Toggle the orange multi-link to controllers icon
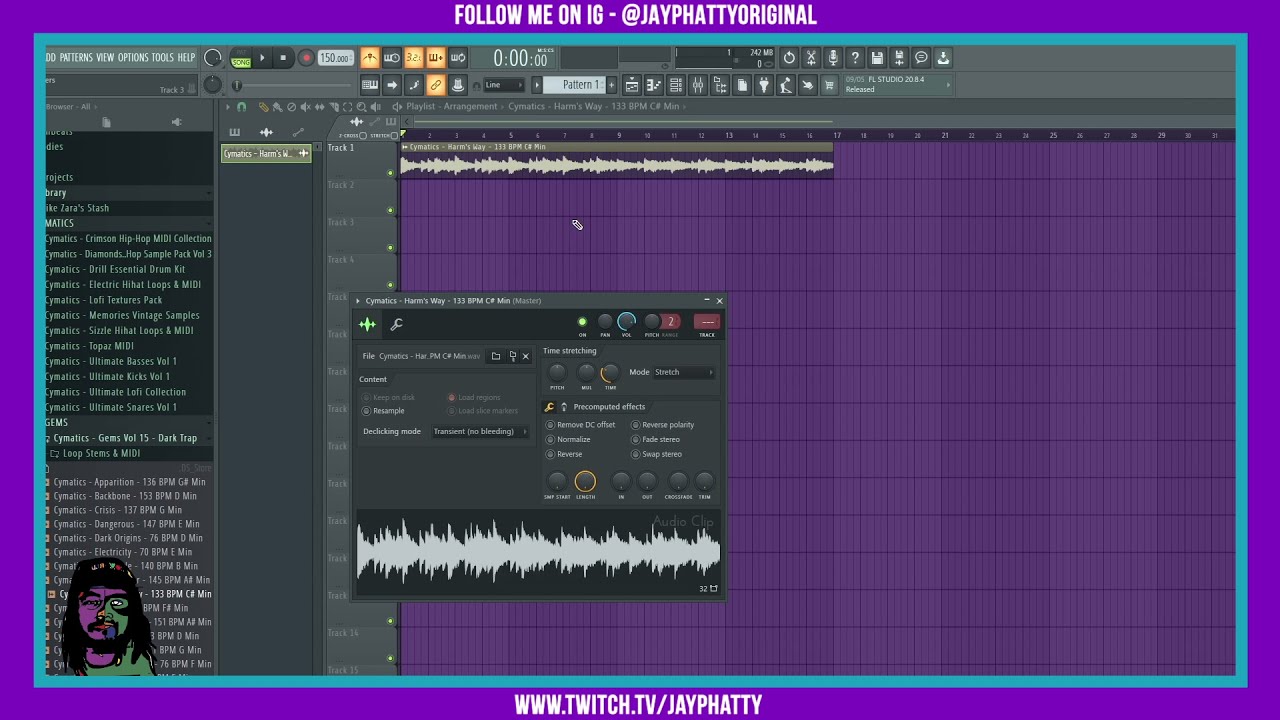 pos(436,85)
